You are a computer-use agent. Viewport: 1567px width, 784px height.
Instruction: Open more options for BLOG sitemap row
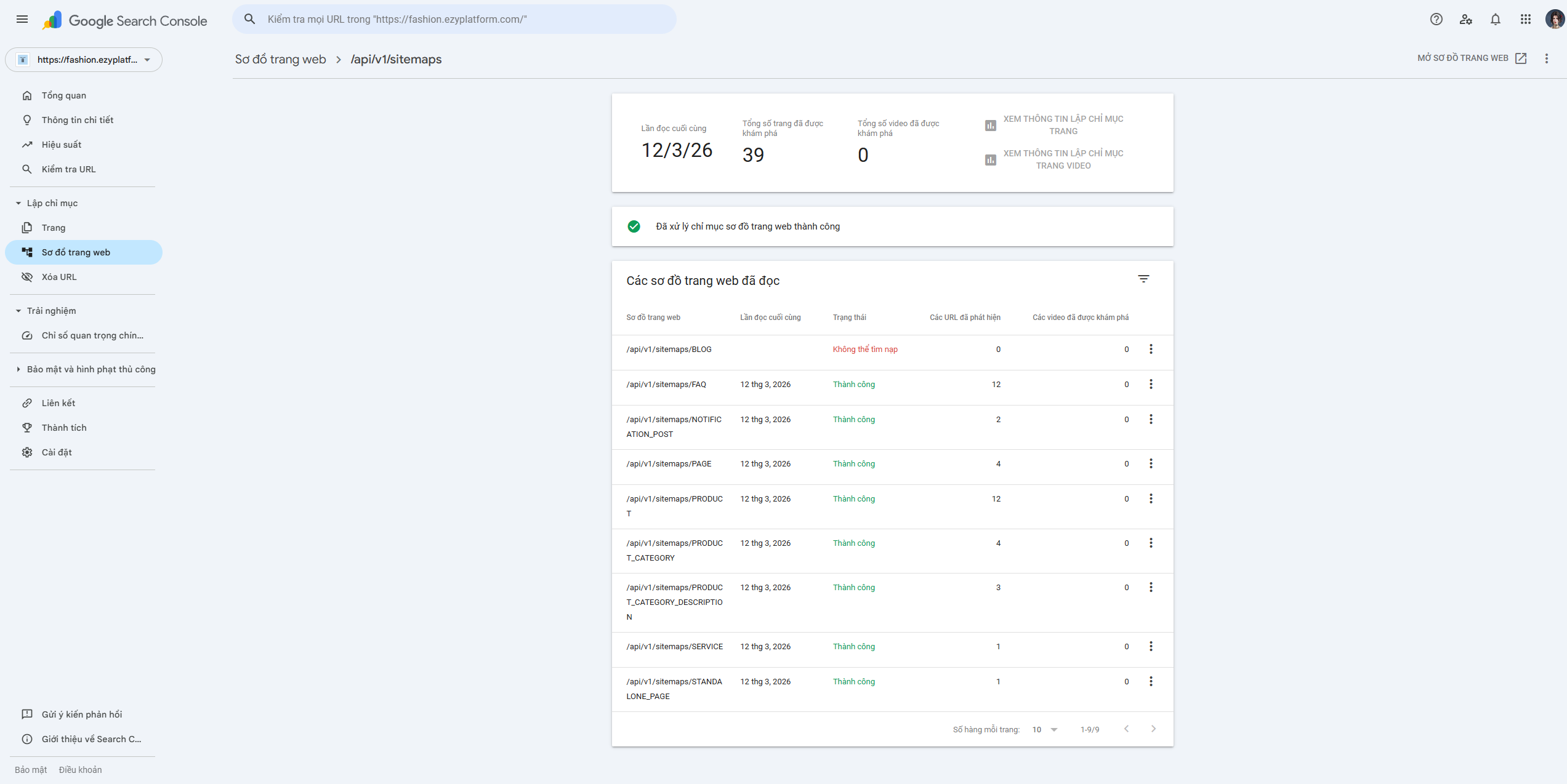(x=1151, y=349)
